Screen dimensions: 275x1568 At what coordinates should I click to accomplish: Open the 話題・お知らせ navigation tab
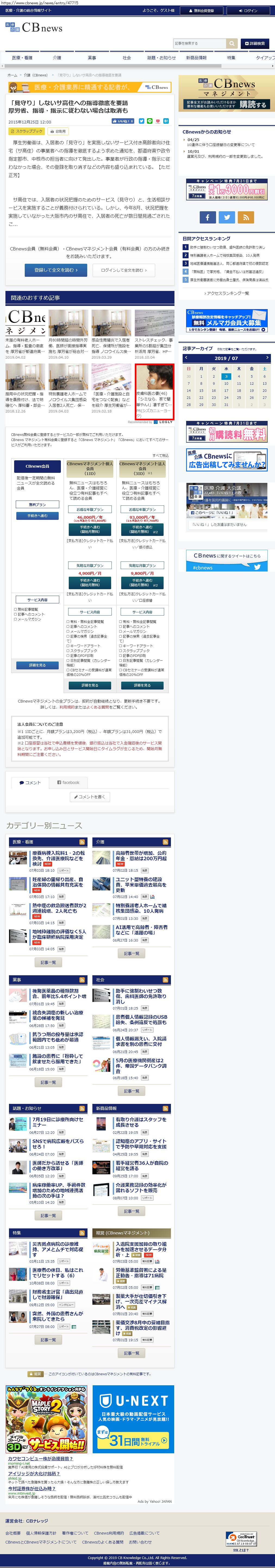click(161, 58)
